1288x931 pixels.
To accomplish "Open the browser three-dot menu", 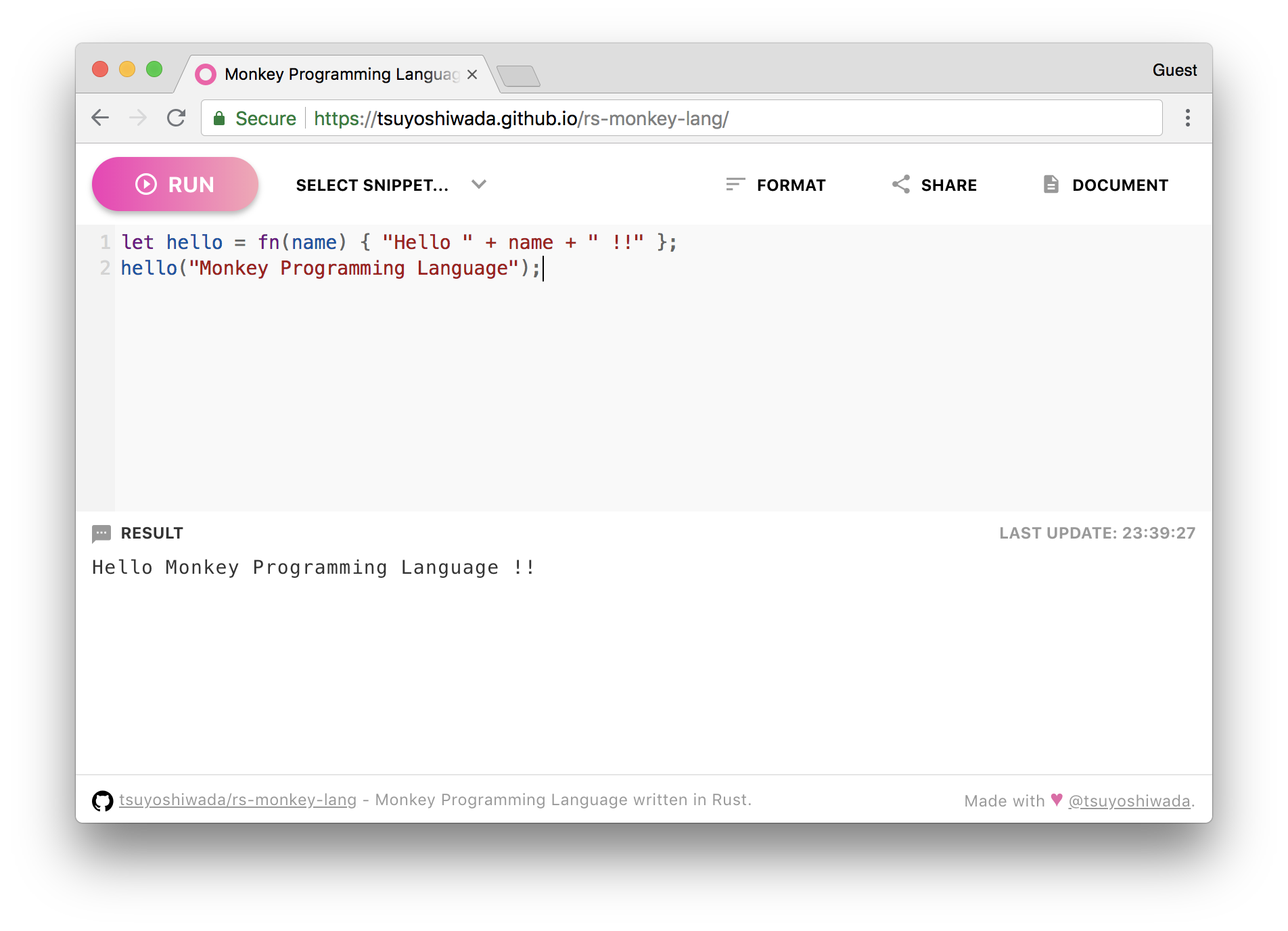I will point(1187,118).
